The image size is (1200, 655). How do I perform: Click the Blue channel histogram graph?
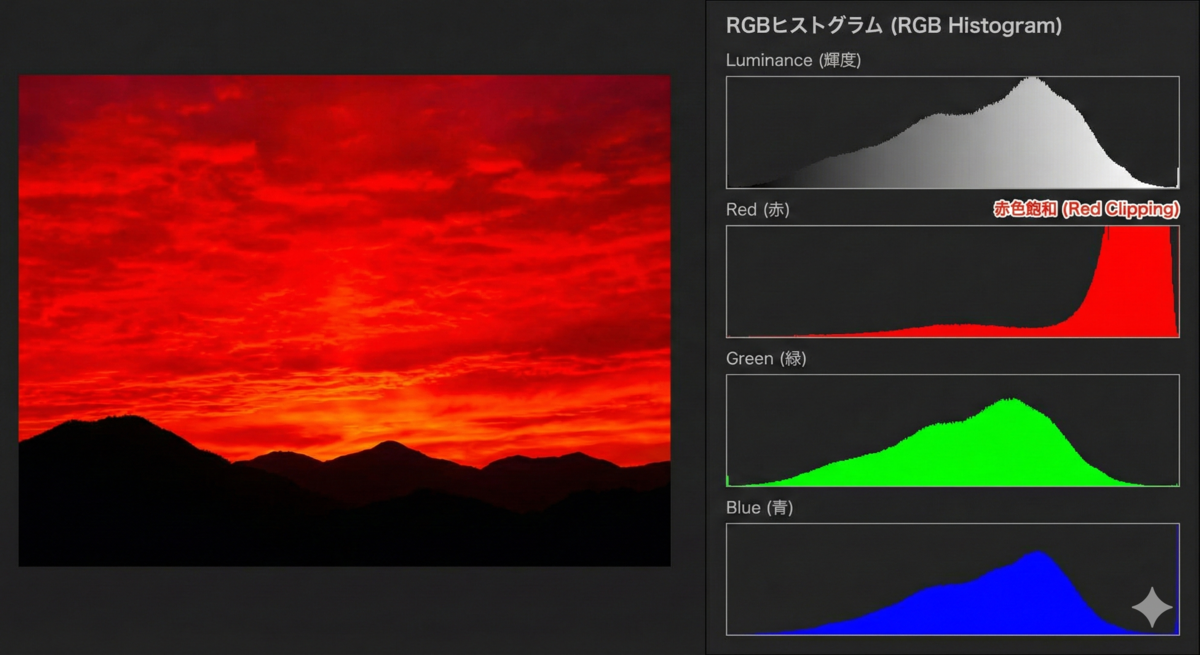pos(953,579)
